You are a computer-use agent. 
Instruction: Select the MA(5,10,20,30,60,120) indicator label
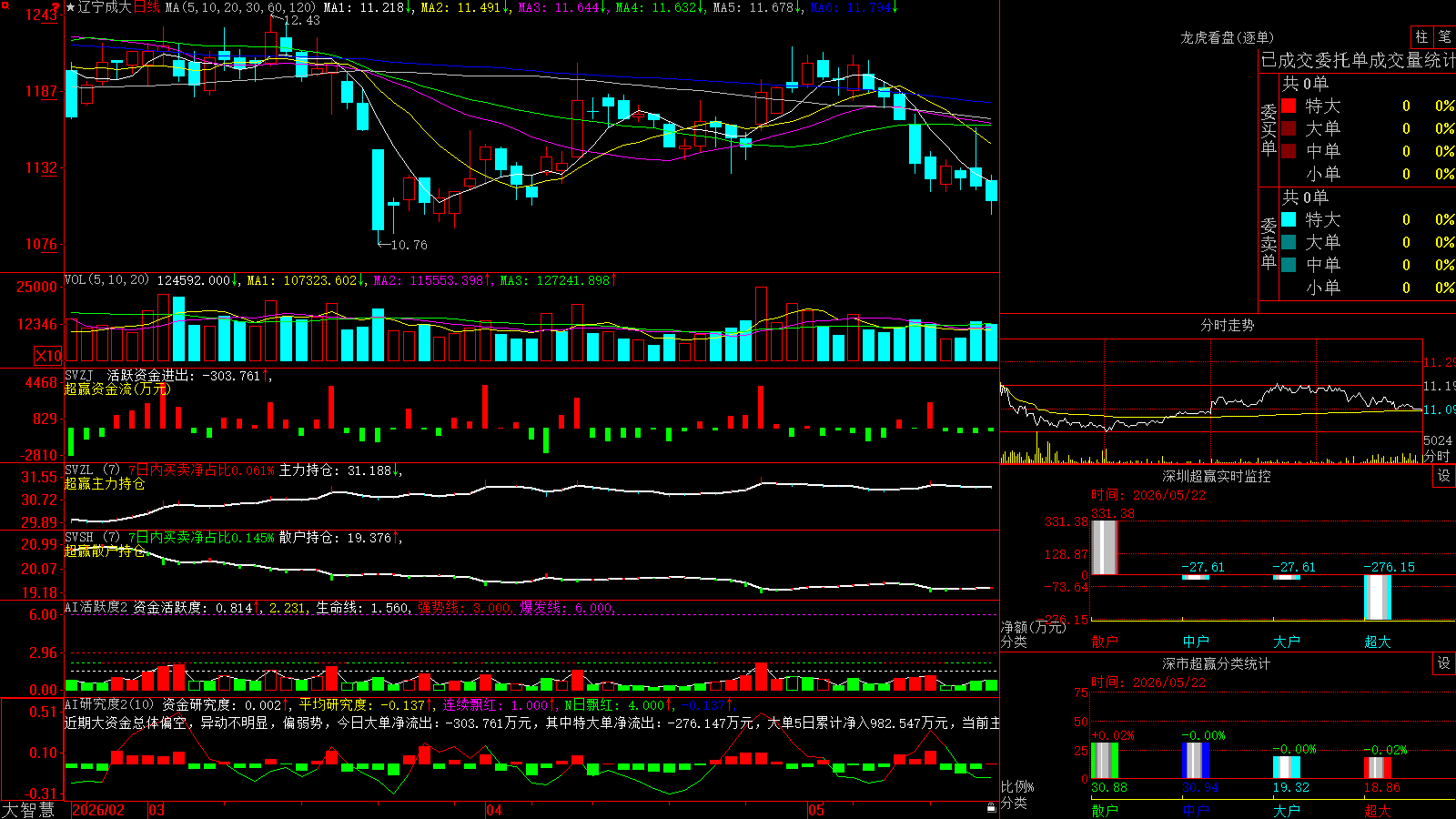240,7
